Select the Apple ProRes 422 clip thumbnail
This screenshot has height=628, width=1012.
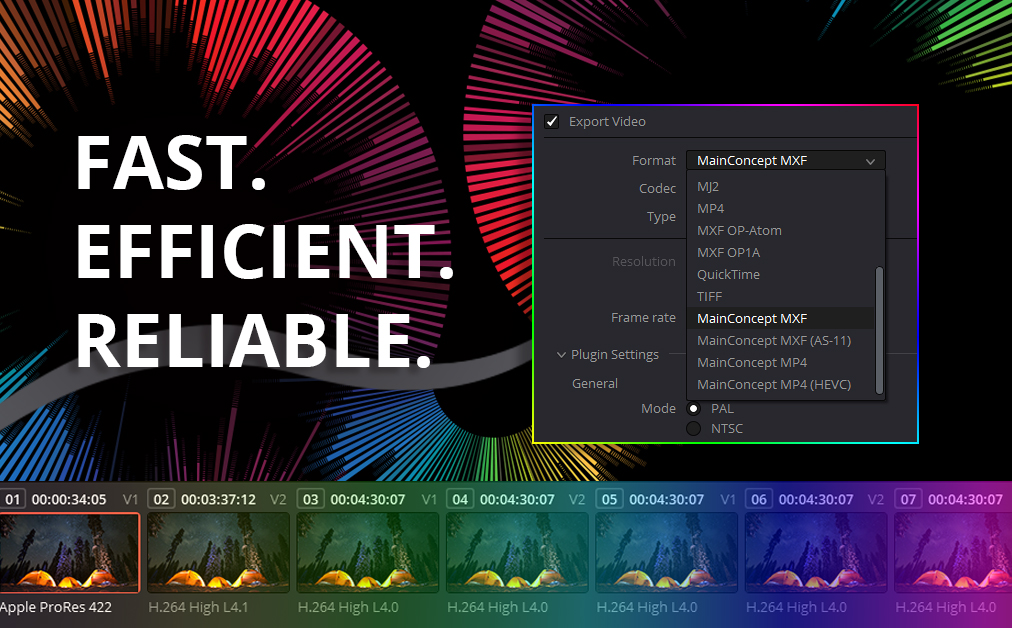click(x=70, y=552)
